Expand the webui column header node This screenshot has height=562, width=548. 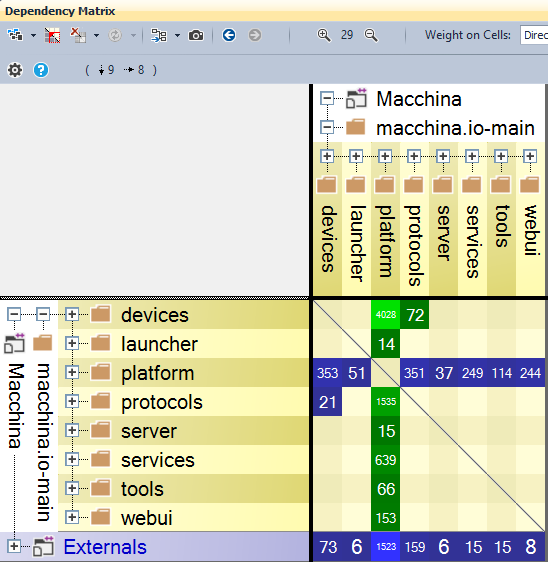(x=530, y=156)
